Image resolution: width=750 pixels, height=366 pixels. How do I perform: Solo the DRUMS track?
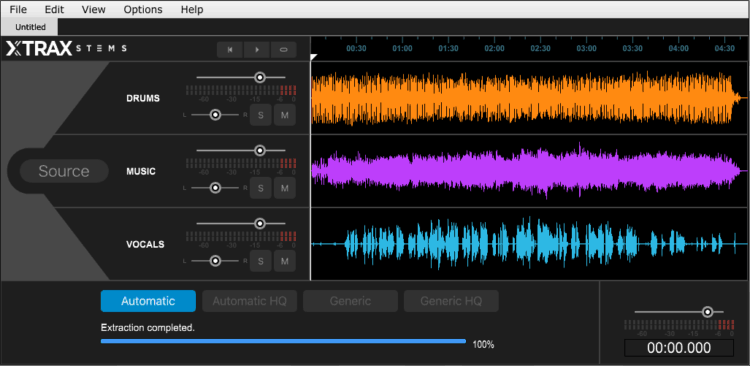point(261,115)
